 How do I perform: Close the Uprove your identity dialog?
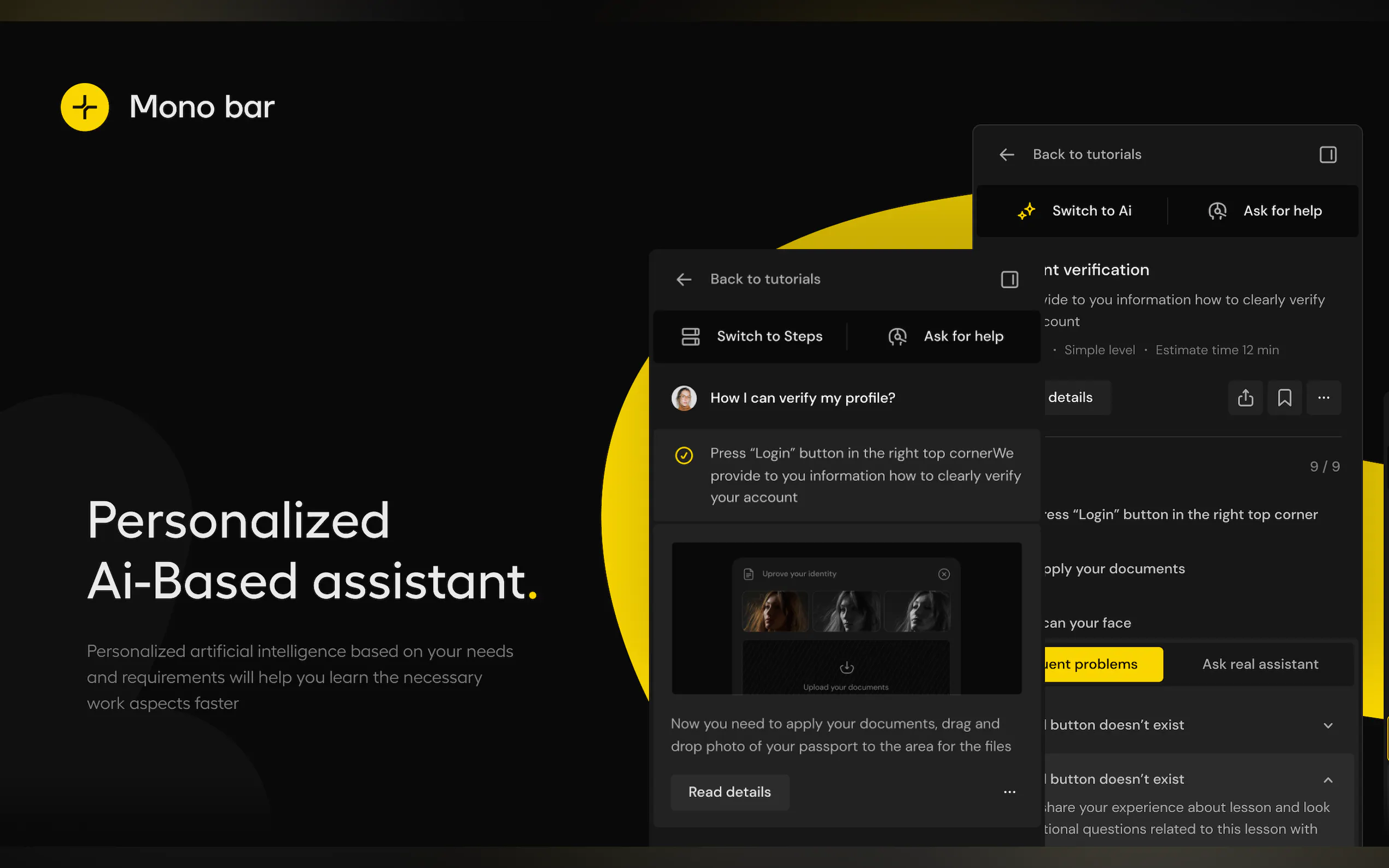coord(943,574)
